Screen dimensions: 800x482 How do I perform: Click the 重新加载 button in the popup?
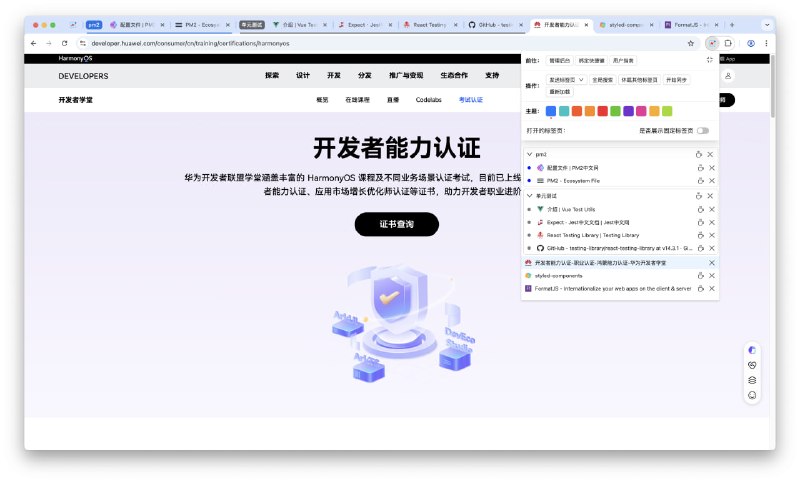click(x=560, y=92)
